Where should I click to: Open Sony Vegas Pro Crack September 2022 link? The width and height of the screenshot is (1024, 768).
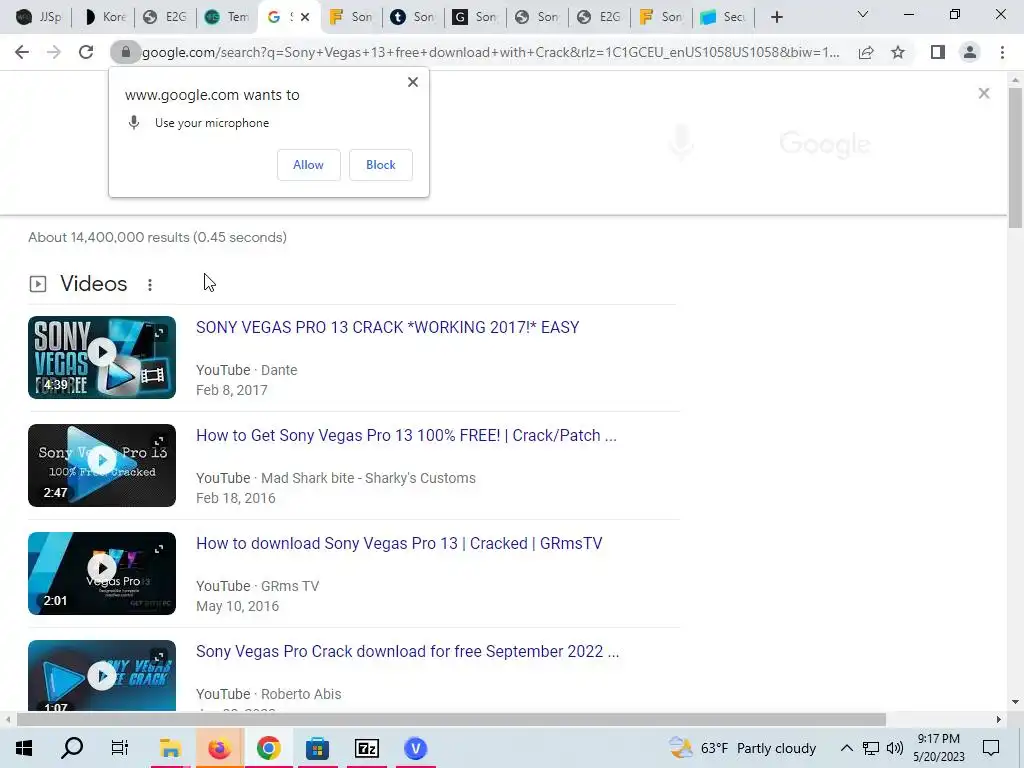(408, 651)
